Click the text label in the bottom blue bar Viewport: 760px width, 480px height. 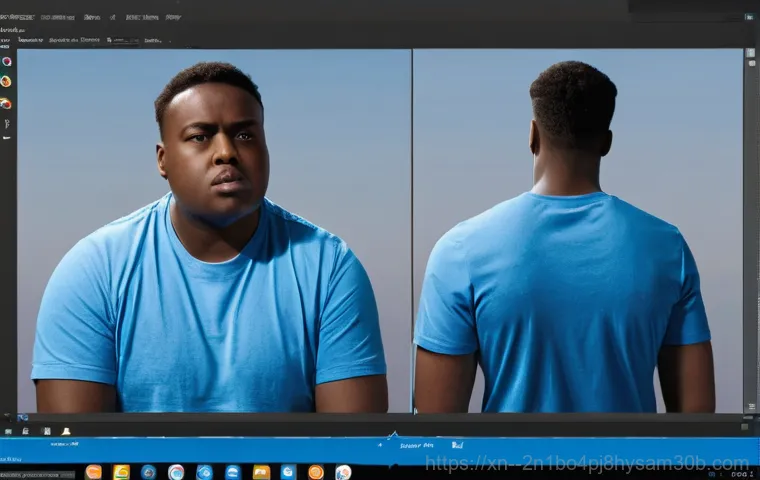(412, 446)
